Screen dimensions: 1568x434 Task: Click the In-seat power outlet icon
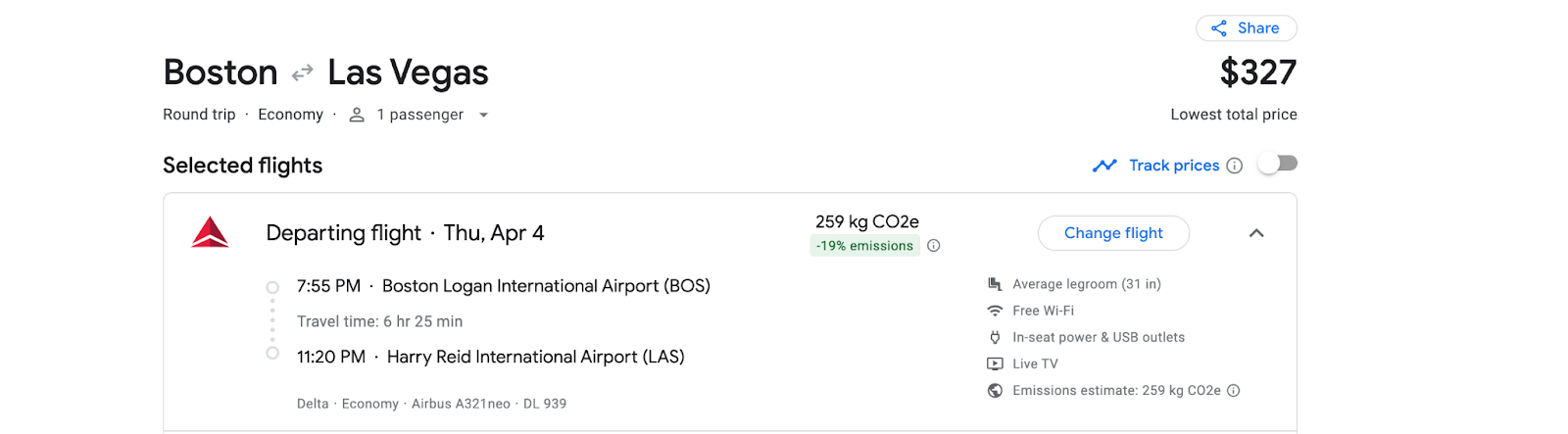[995, 337]
